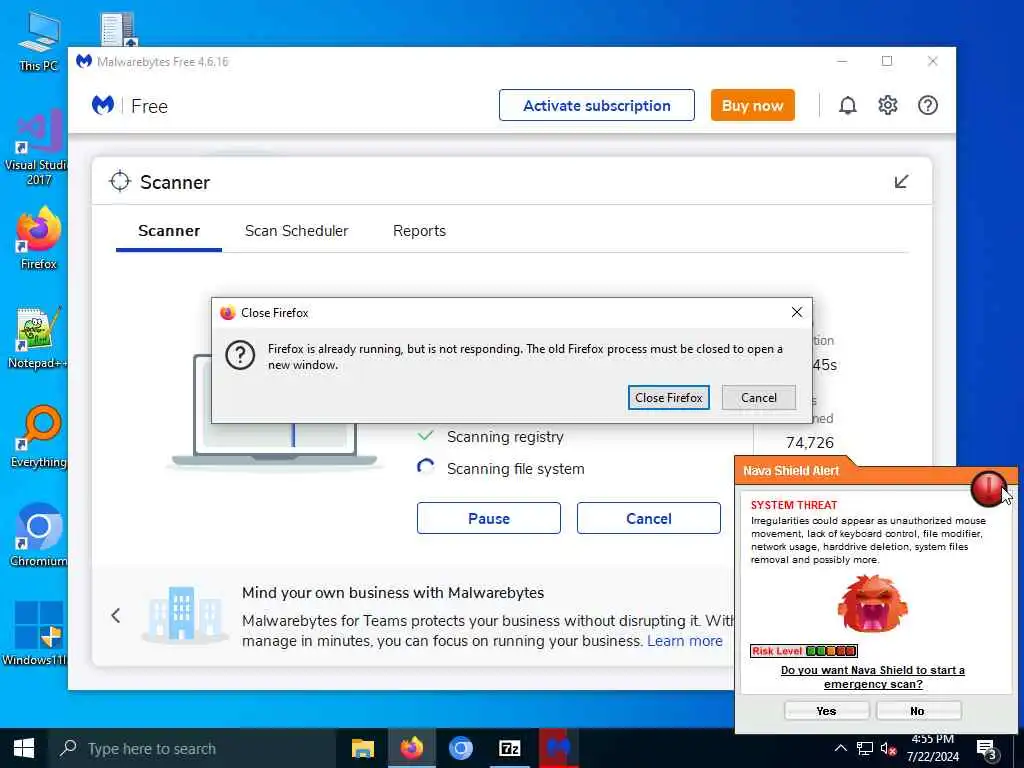Click the 74,726 items scanned value
Screen dimensions: 1024x768
point(810,442)
